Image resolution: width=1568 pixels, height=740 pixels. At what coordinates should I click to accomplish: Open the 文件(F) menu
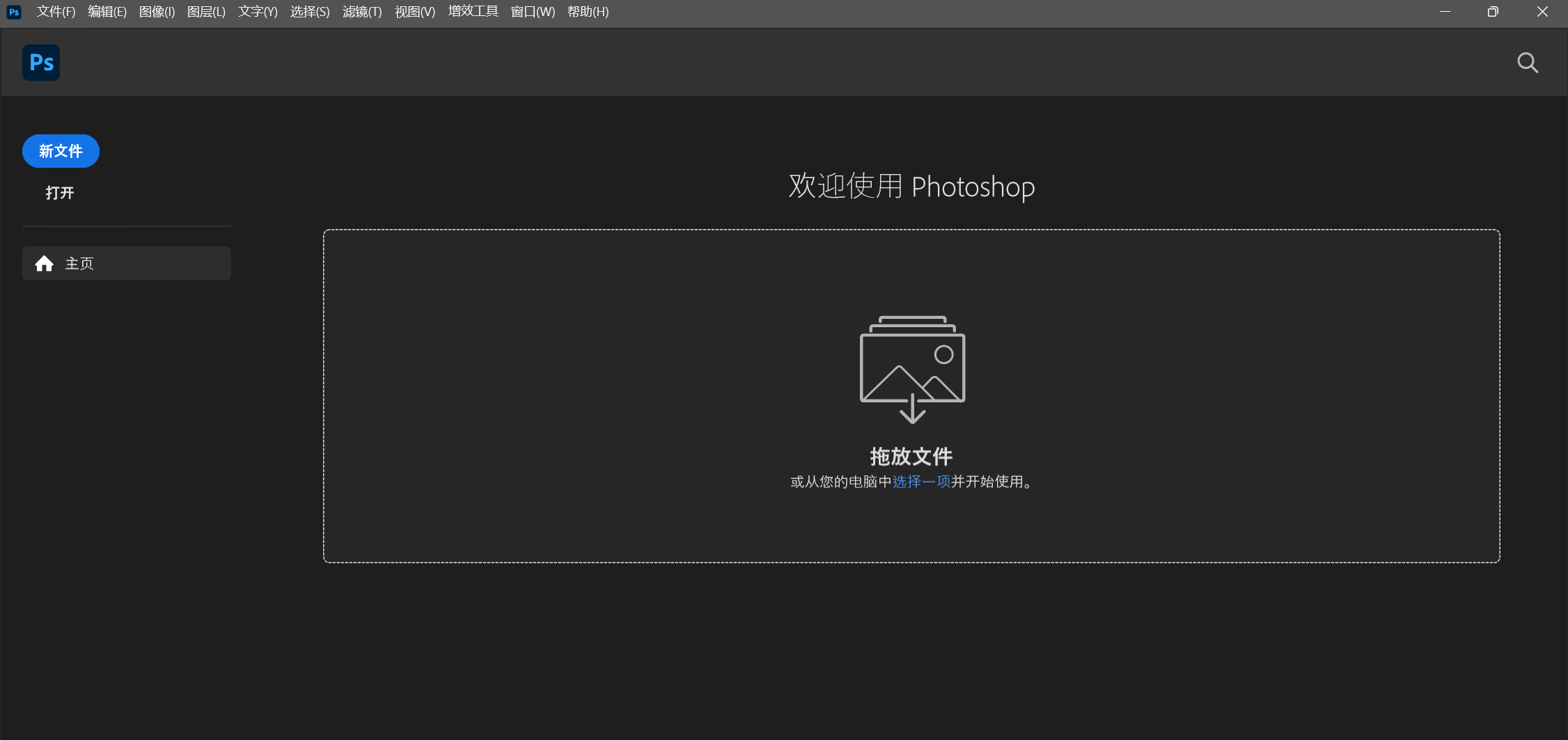56,12
